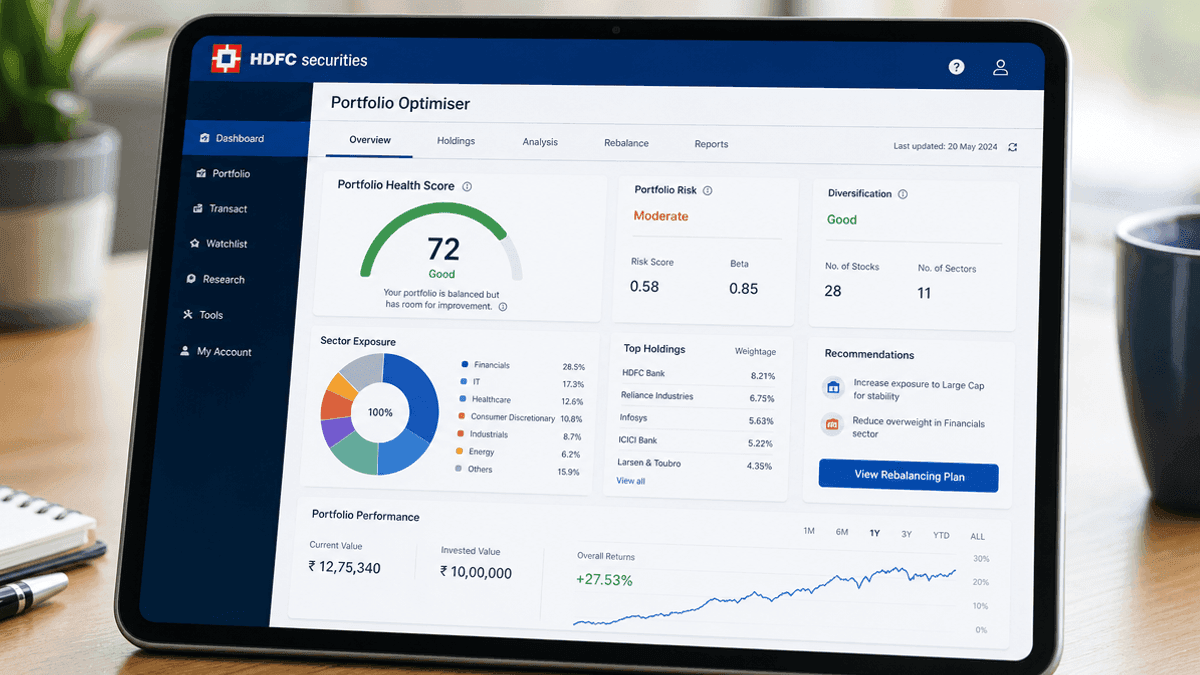The height and width of the screenshot is (675, 1200).
Task: Click the HDFC Bank holding row
Action: (x=698, y=374)
